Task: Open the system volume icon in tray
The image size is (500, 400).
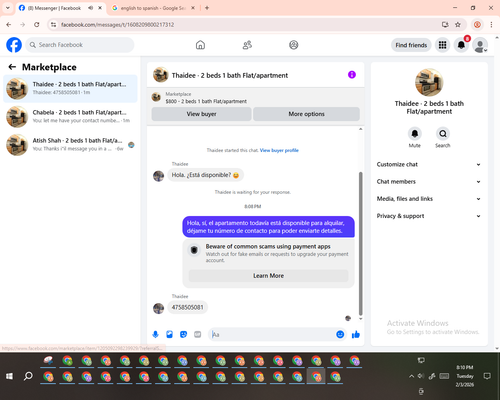Action: point(421,376)
